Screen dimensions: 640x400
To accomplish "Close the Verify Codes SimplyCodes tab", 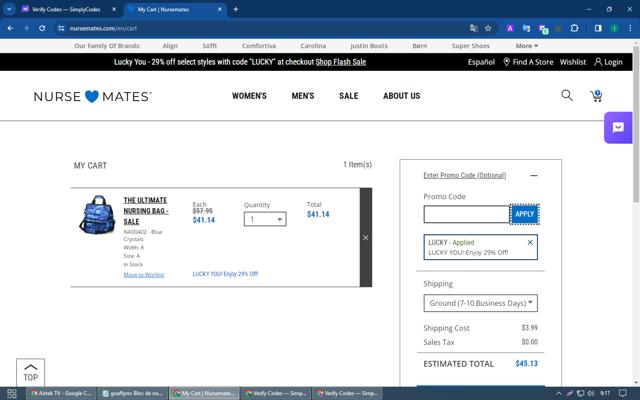I will tap(114, 9).
